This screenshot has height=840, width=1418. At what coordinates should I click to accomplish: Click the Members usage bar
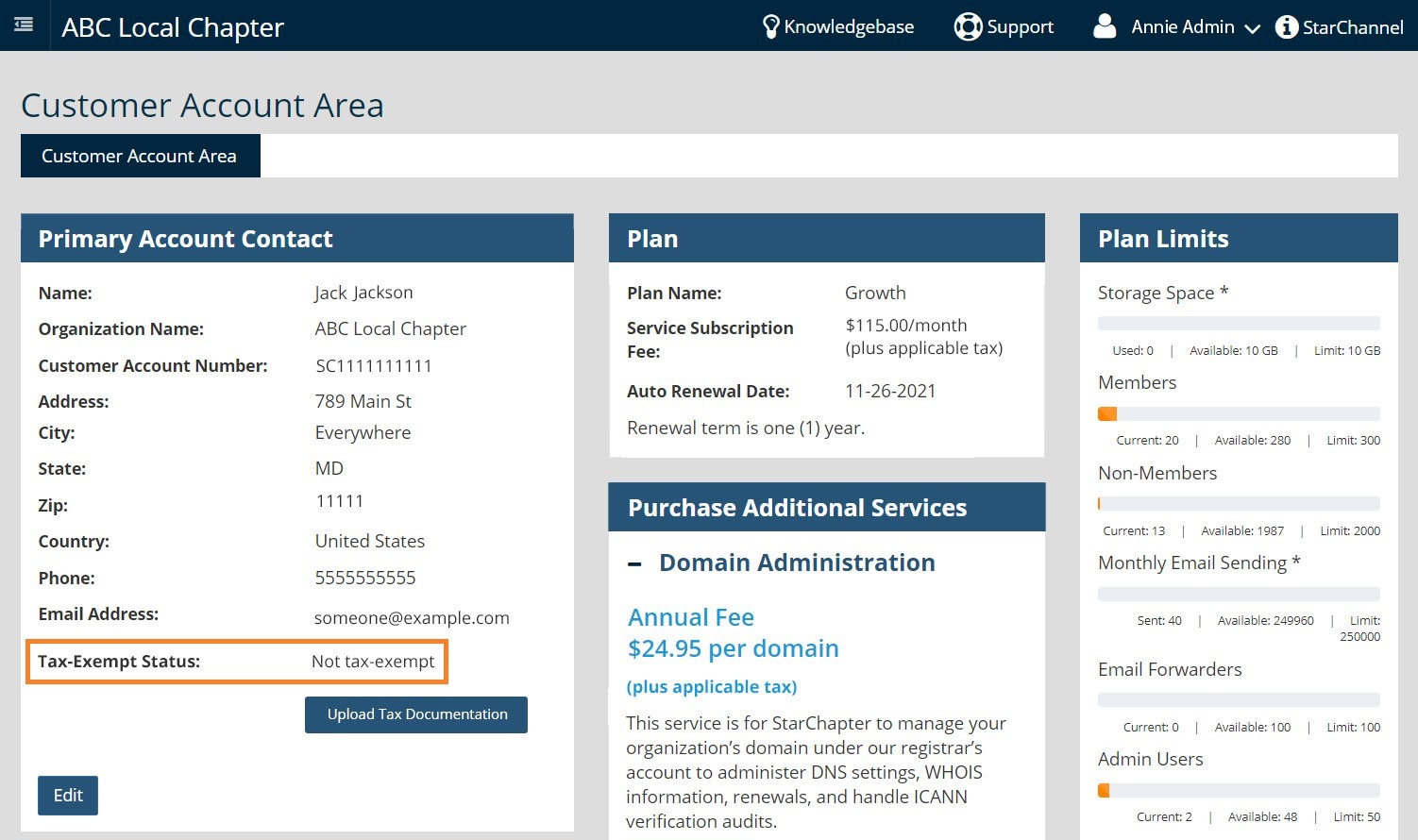pos(1239,413)
